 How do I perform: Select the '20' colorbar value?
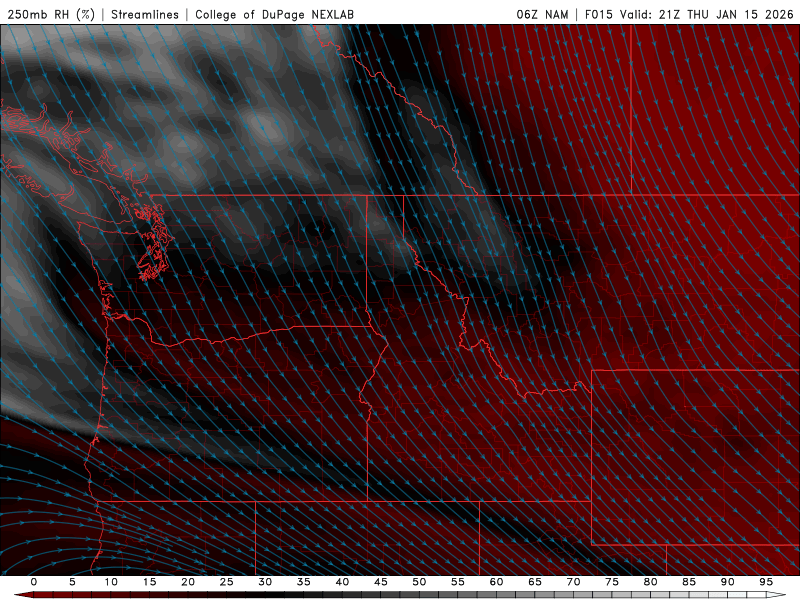[188, 582]
